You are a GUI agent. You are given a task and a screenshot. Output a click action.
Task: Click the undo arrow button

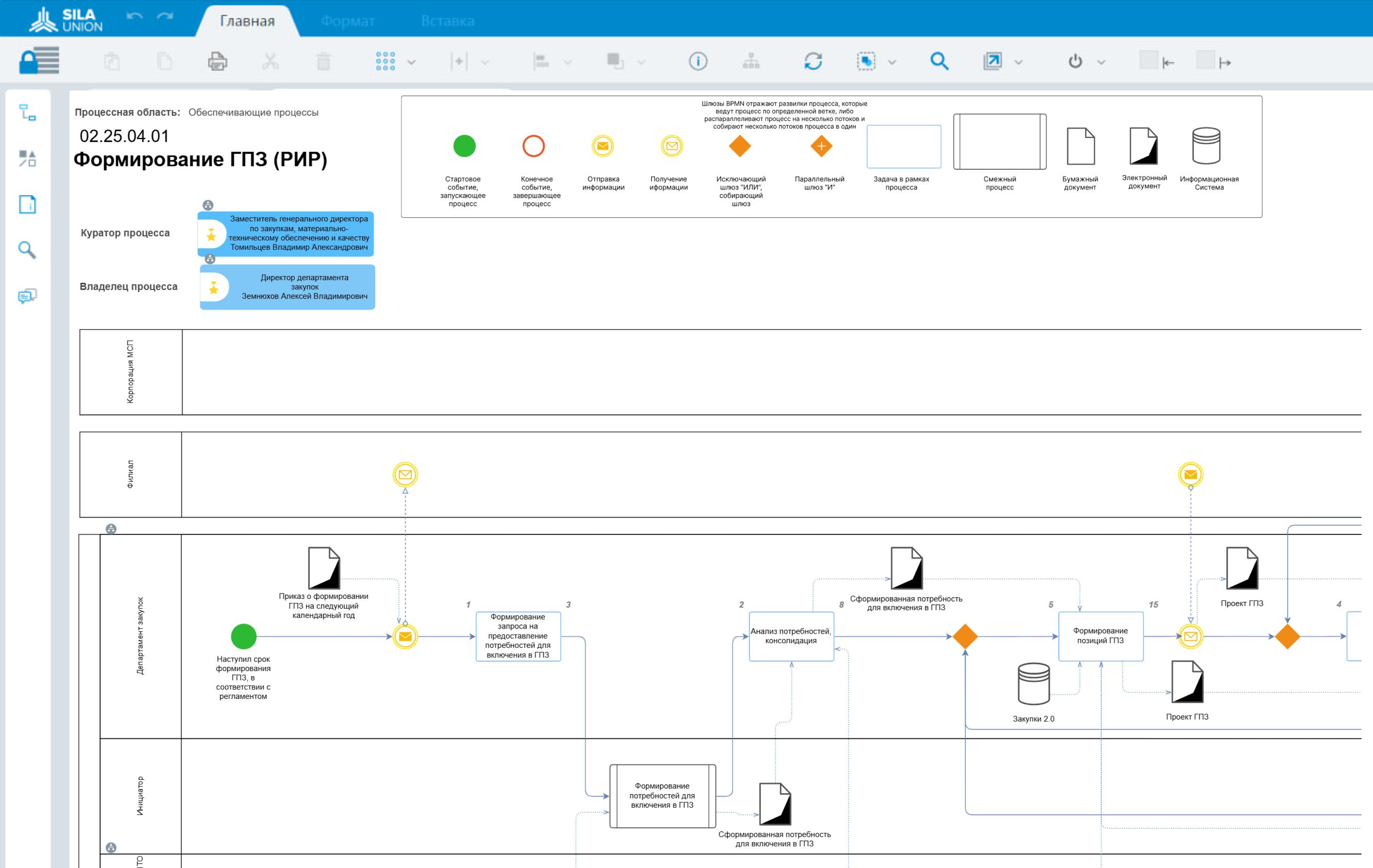[135, 16]
